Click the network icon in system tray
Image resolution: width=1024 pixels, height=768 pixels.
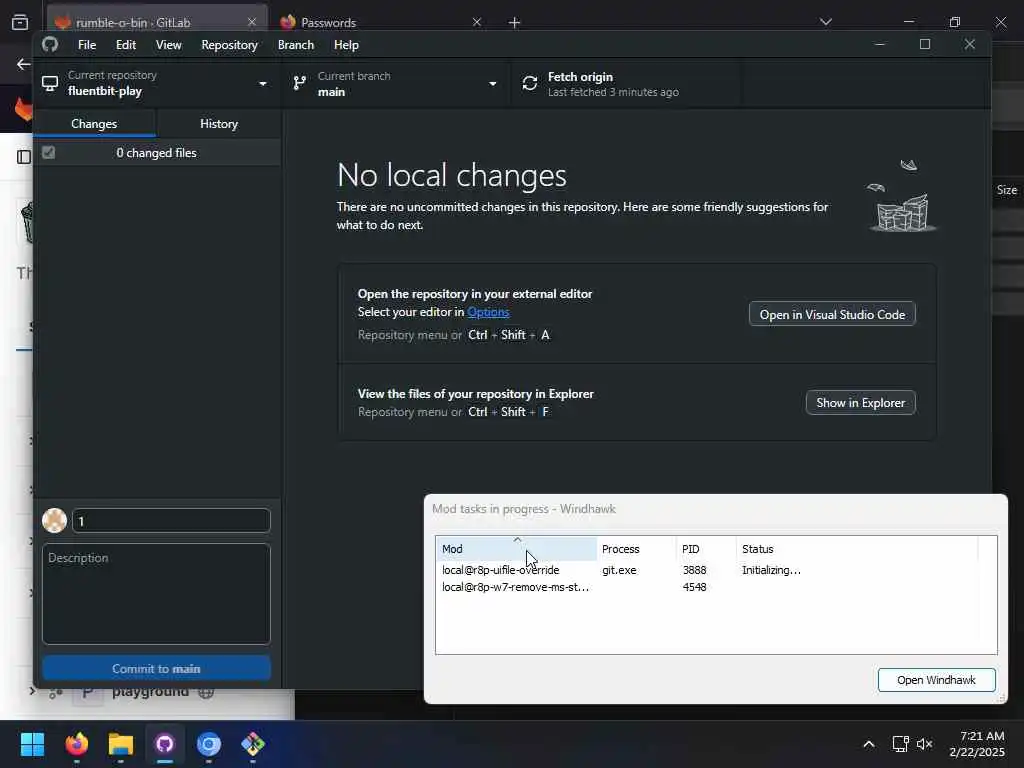[901, 743]
